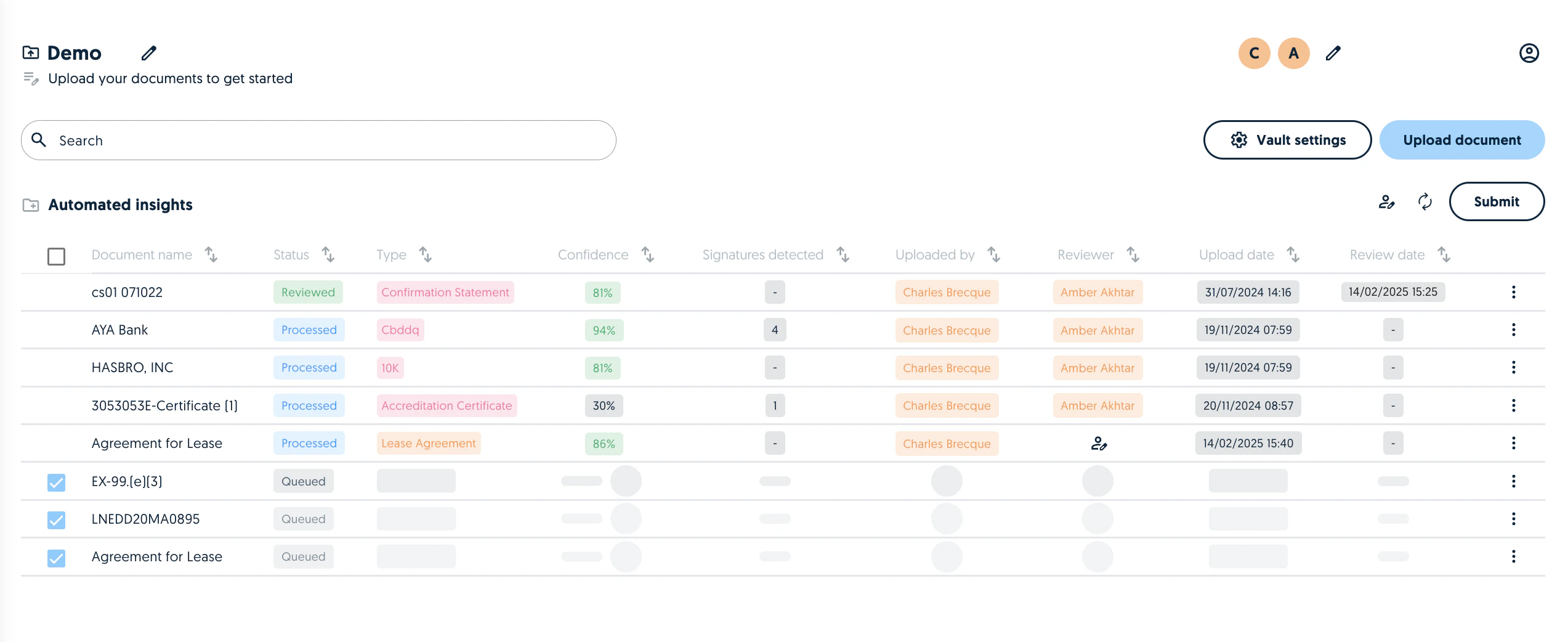Click the pencil icon next to Demo title

click(149, 53)
